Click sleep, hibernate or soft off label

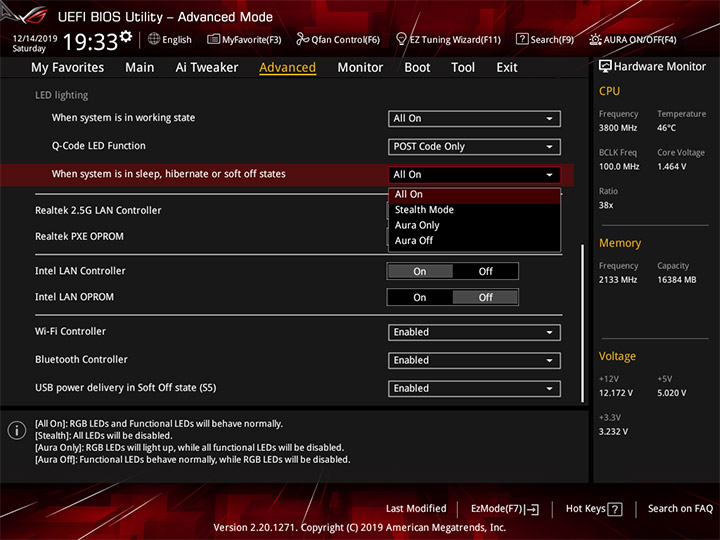point(169,174)
